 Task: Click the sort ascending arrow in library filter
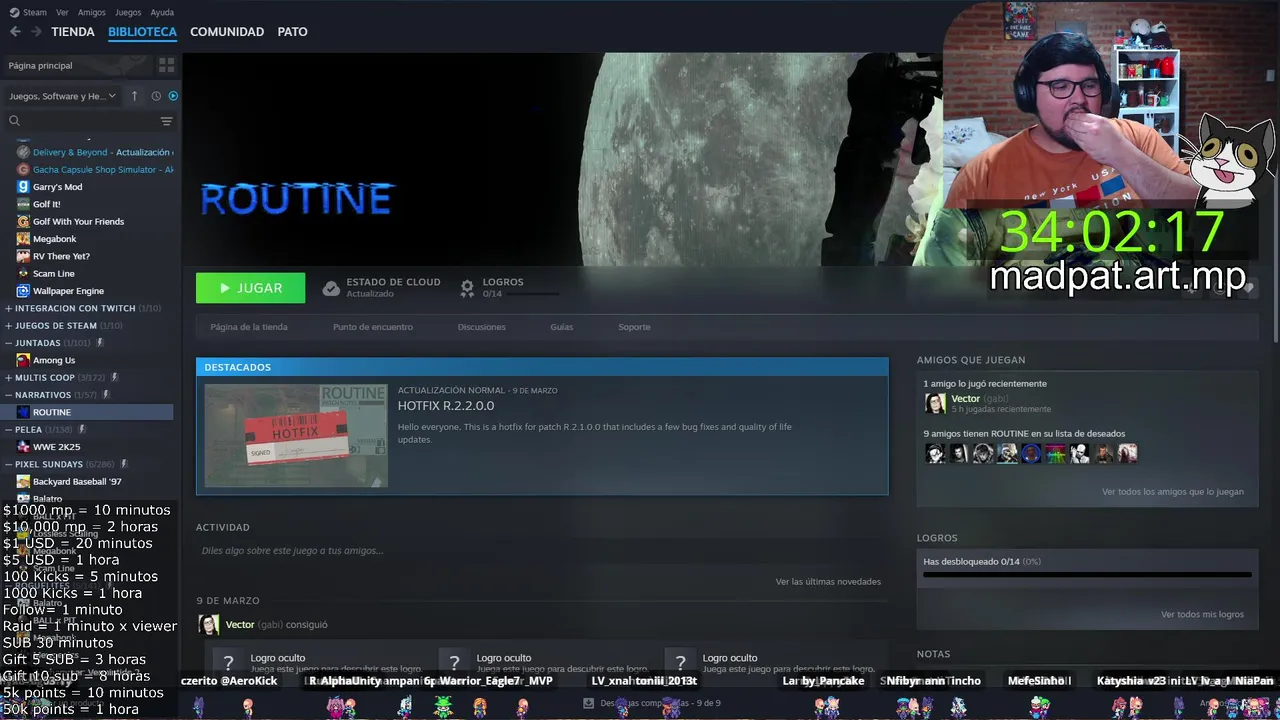[135, 96]
